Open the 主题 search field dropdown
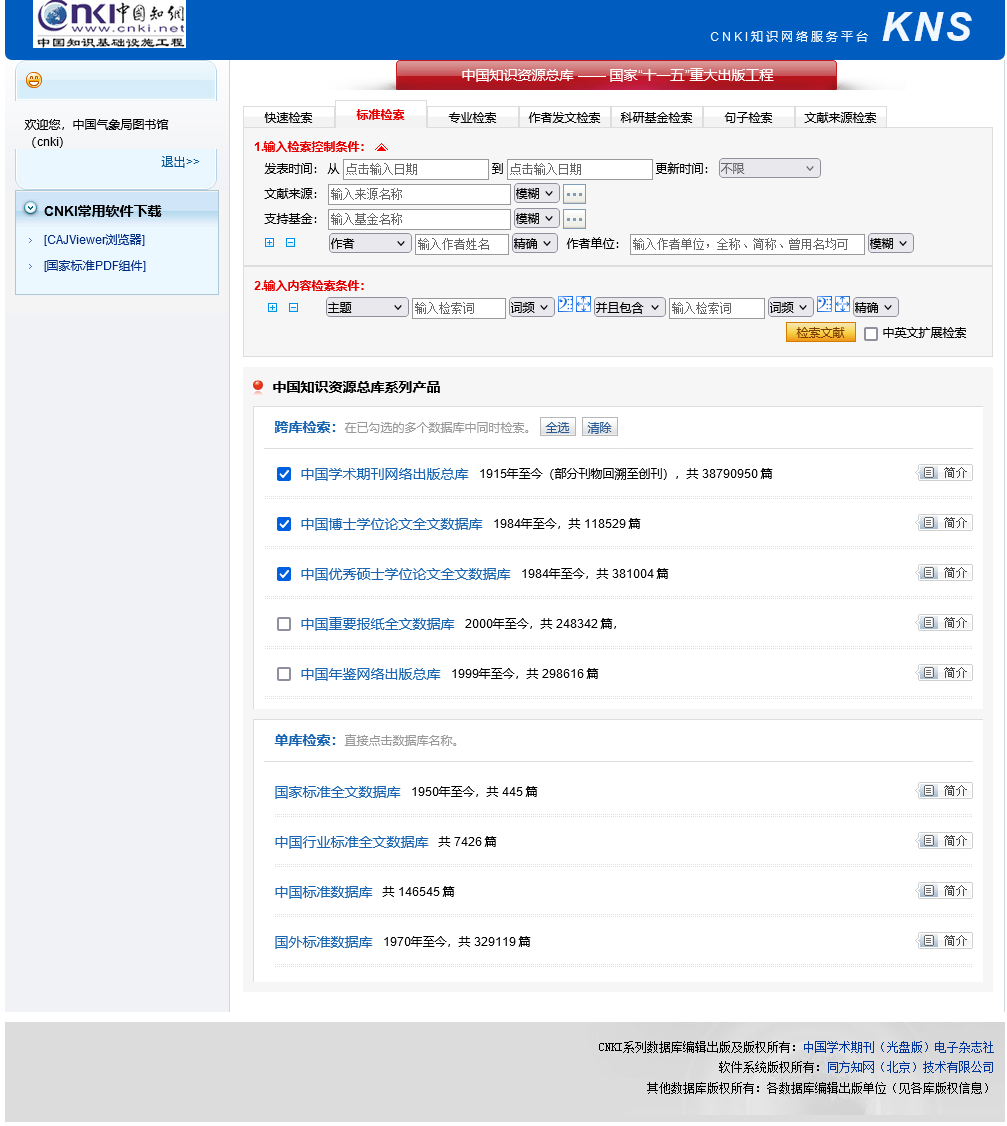Viewport: 1007px width, 1126px height. (x=366, y=307)
